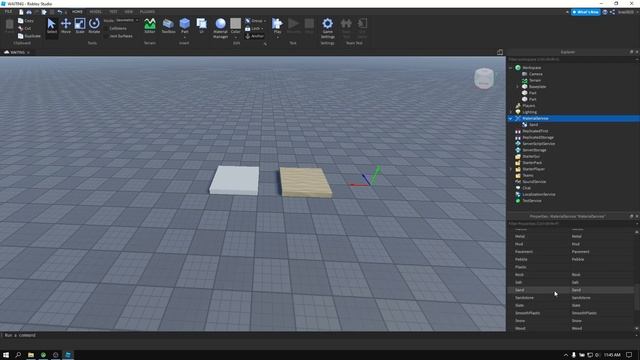Viewport: 640px width, 360px height.
Task: Click the Run a command input bar
Action: 253,336
